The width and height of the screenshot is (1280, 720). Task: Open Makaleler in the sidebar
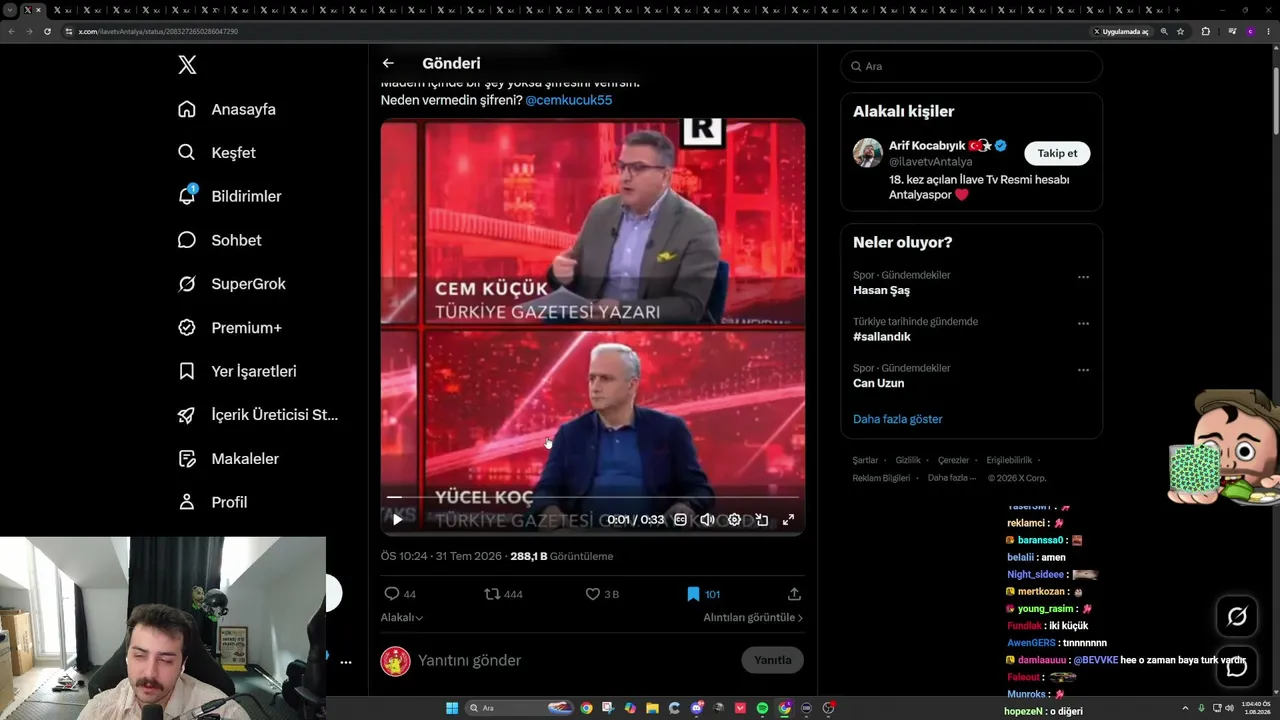click(x=229, y=459)
